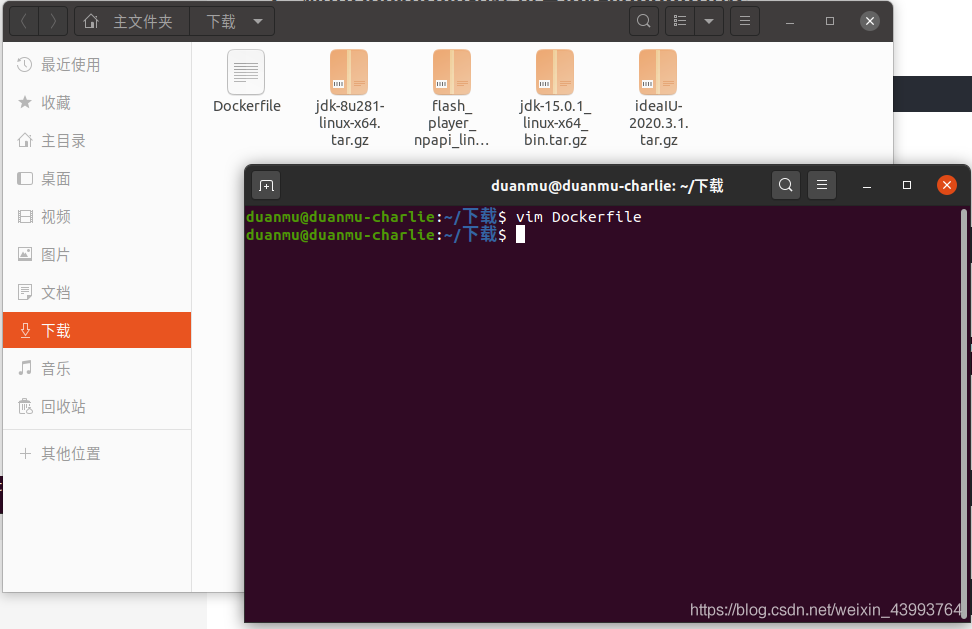Expand view options dropdown arrow
This screenshot has width=972, height=629.
pyautogui.click(x=709, y=22)
